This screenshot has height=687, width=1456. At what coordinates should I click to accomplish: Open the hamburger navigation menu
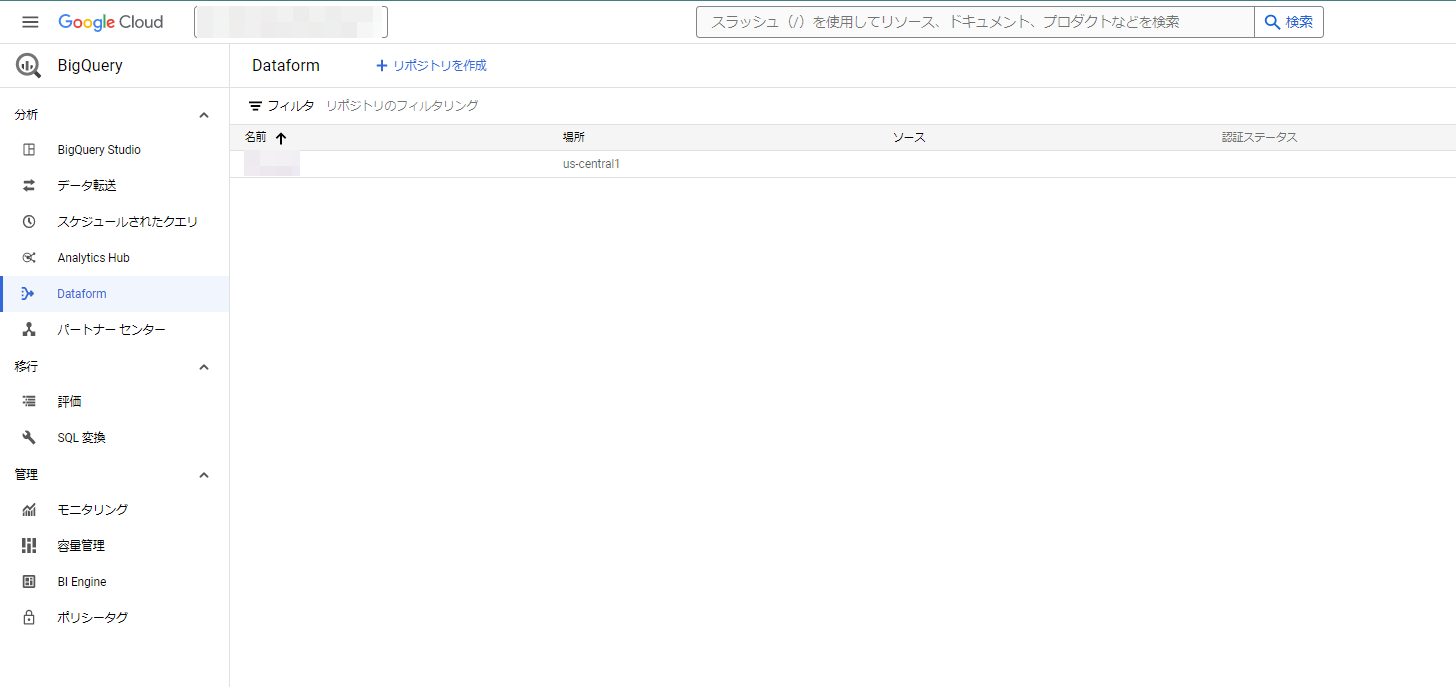click(x=29, y=21)
